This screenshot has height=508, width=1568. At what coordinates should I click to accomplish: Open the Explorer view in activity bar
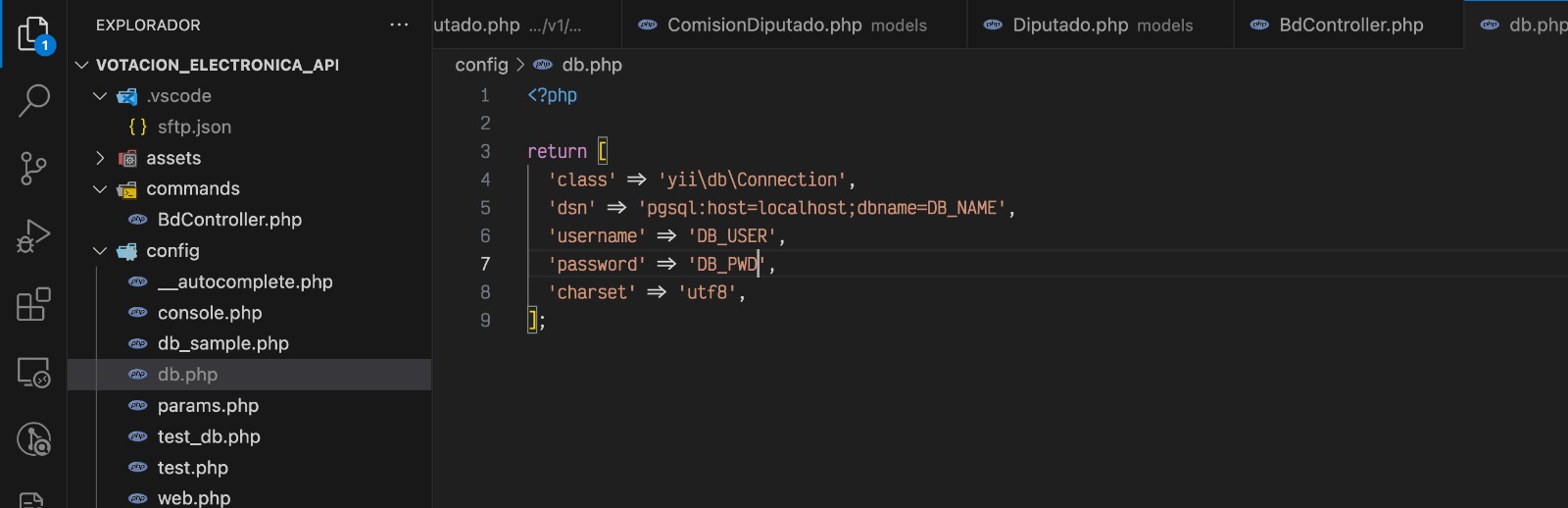click(34, 35)
